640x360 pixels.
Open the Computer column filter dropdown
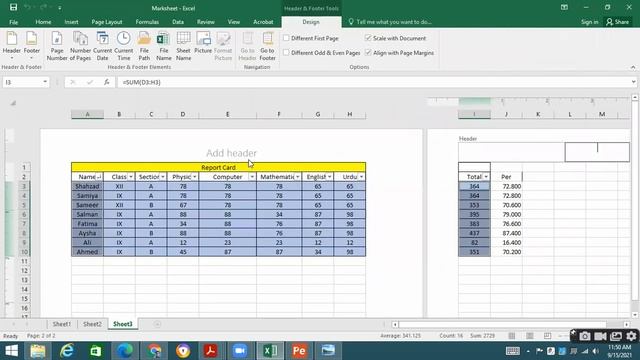pos(252,177)
